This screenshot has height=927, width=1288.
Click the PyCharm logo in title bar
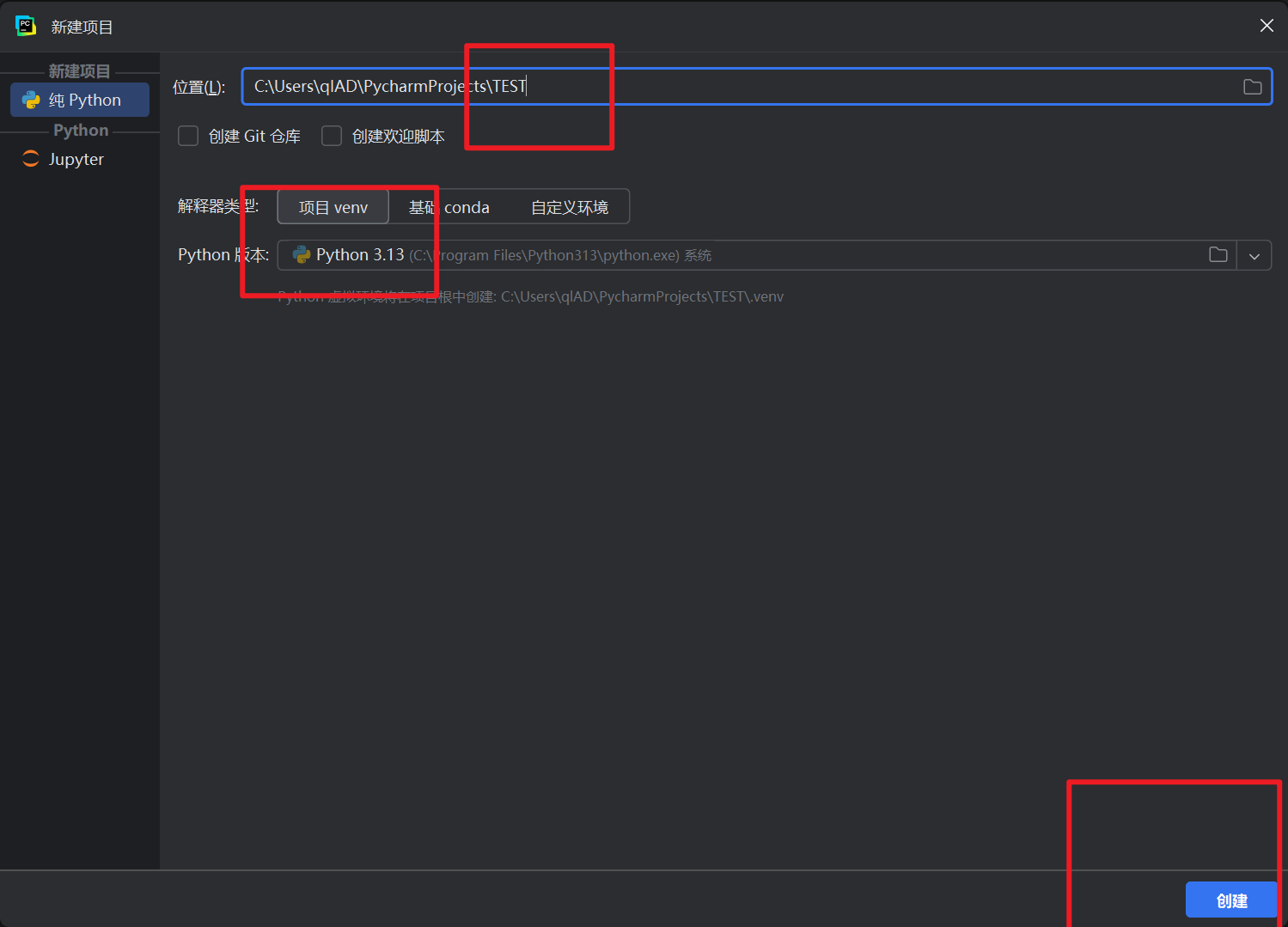tap(26, 26)
